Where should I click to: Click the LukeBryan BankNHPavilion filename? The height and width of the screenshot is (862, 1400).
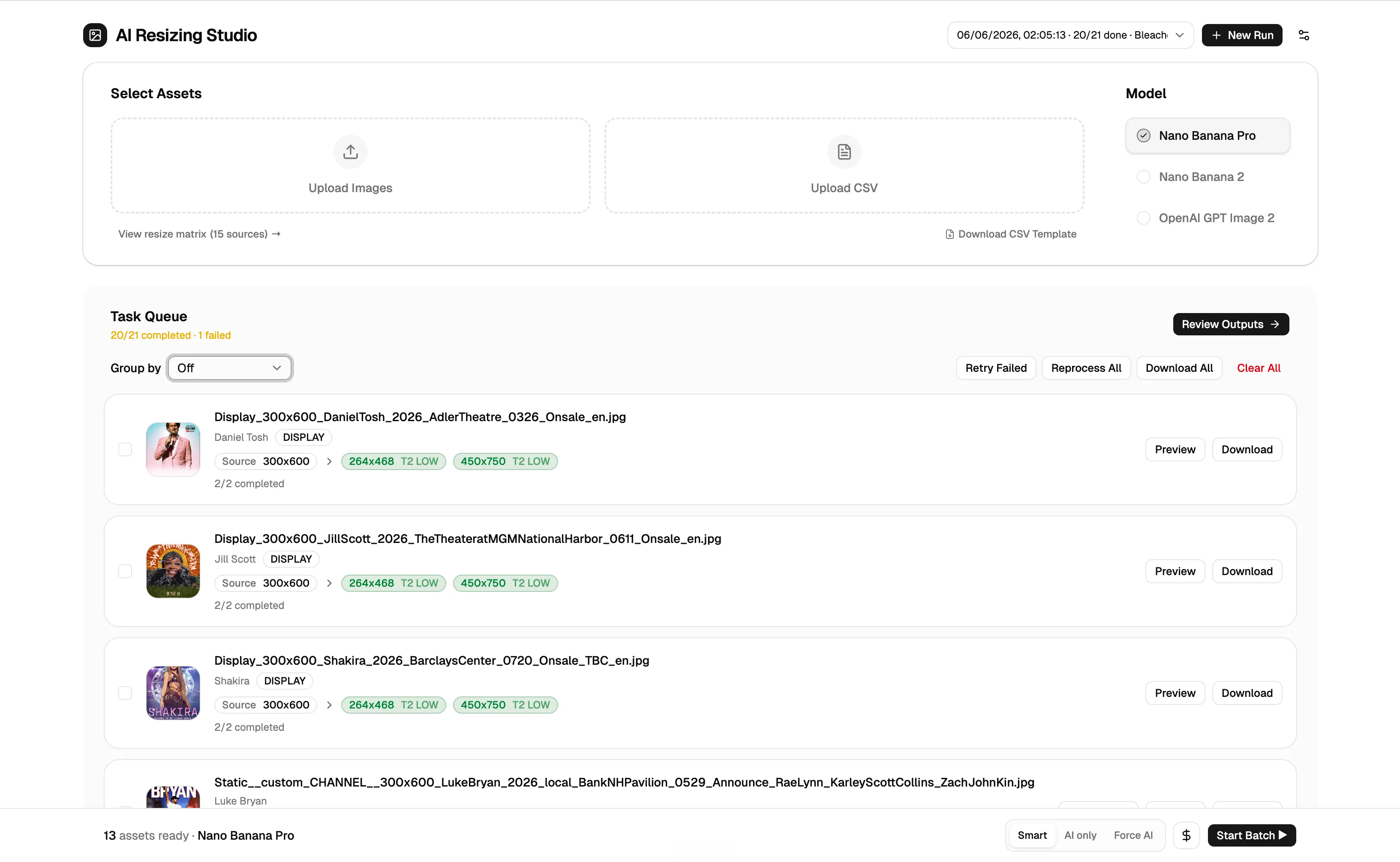pos(625,782)
